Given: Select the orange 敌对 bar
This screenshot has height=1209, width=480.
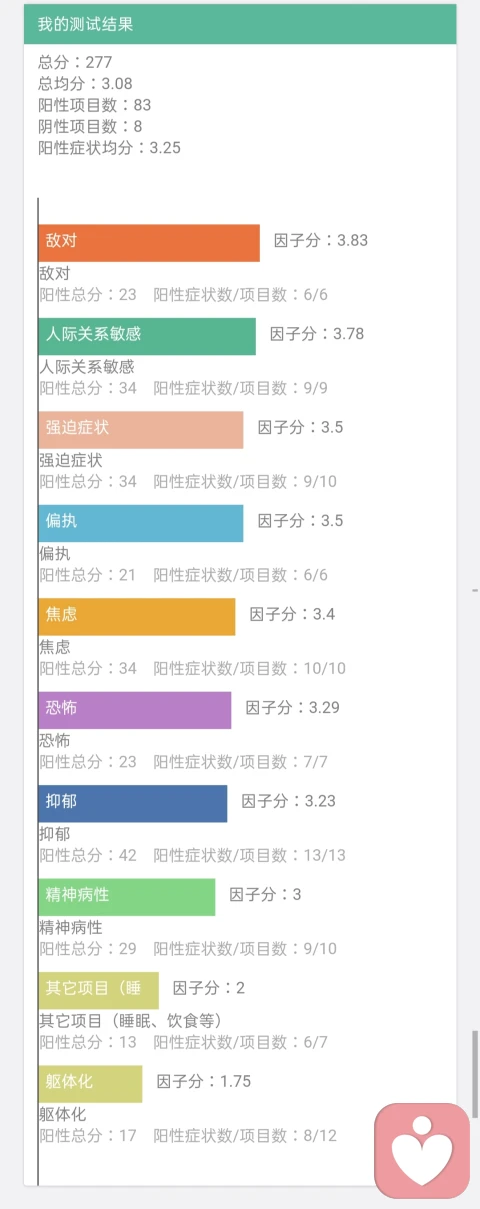Looking at the screenshot, I should point(149,243).
